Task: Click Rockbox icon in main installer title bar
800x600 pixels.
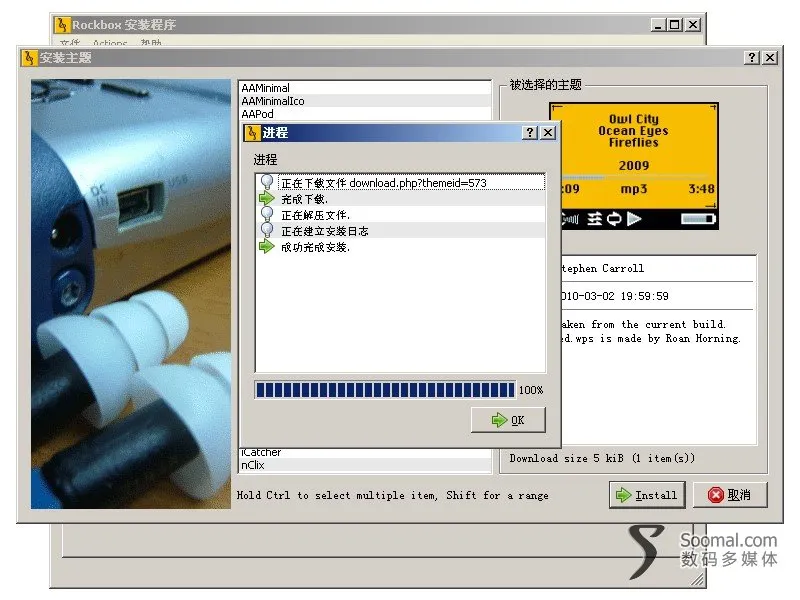Action: point(62,24)
